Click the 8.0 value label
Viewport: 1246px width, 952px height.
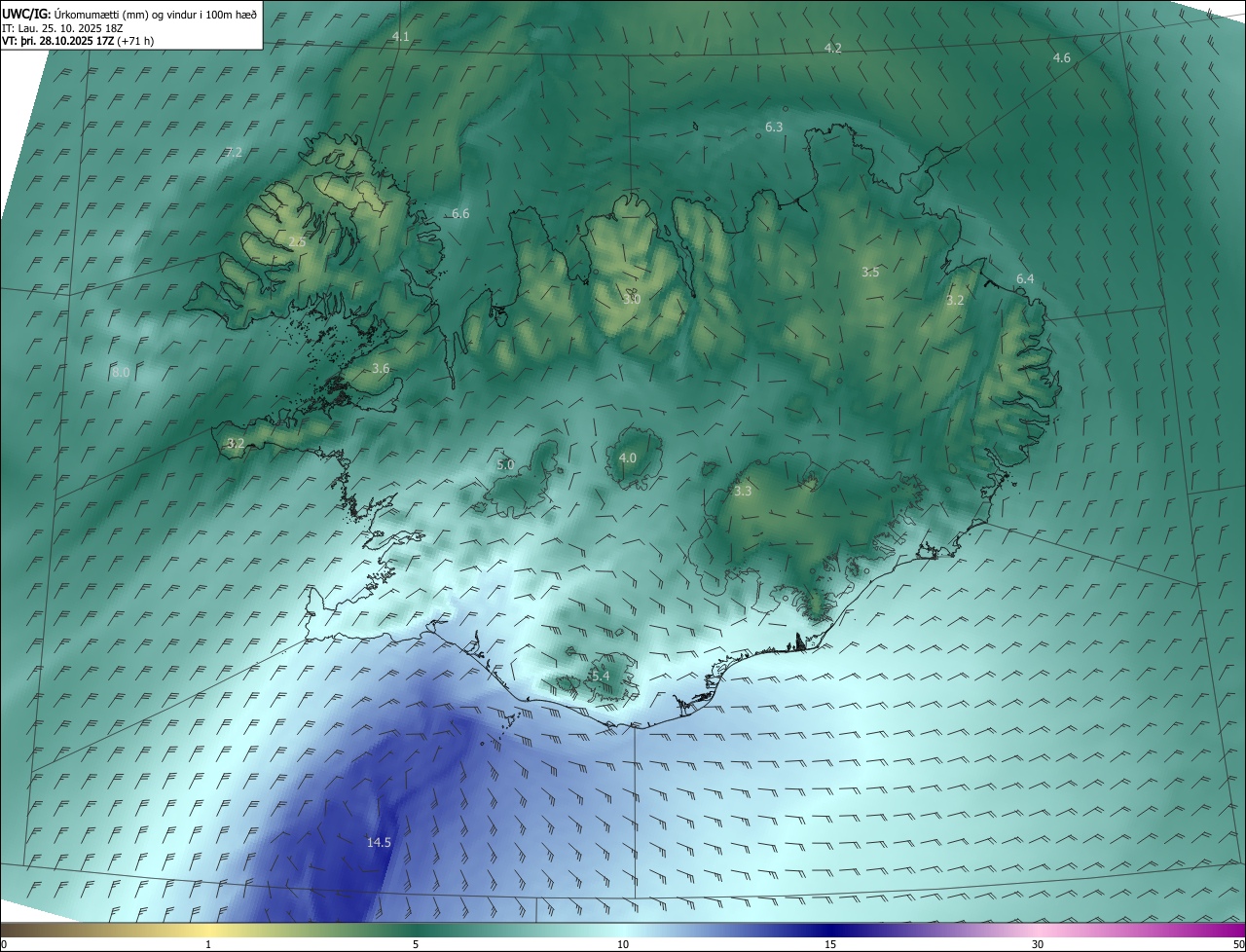tap(121, 372)
